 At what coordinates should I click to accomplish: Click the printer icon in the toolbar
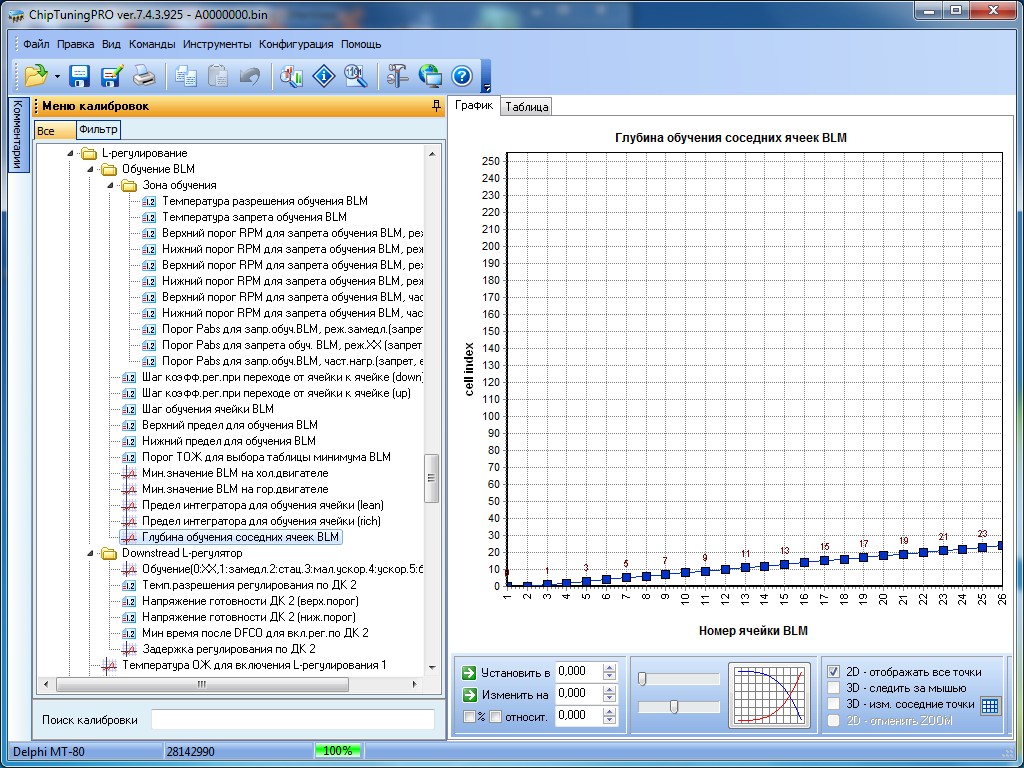[x=145, y=76]
